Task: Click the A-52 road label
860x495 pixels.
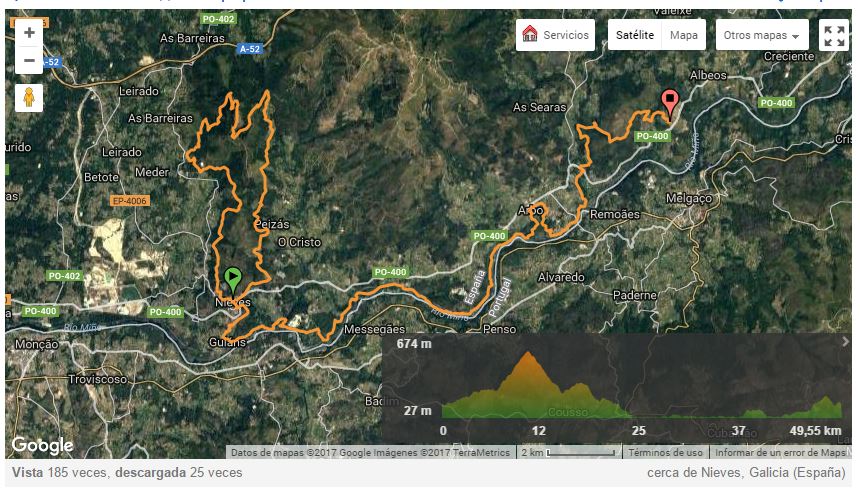Action: coord(250,49)
